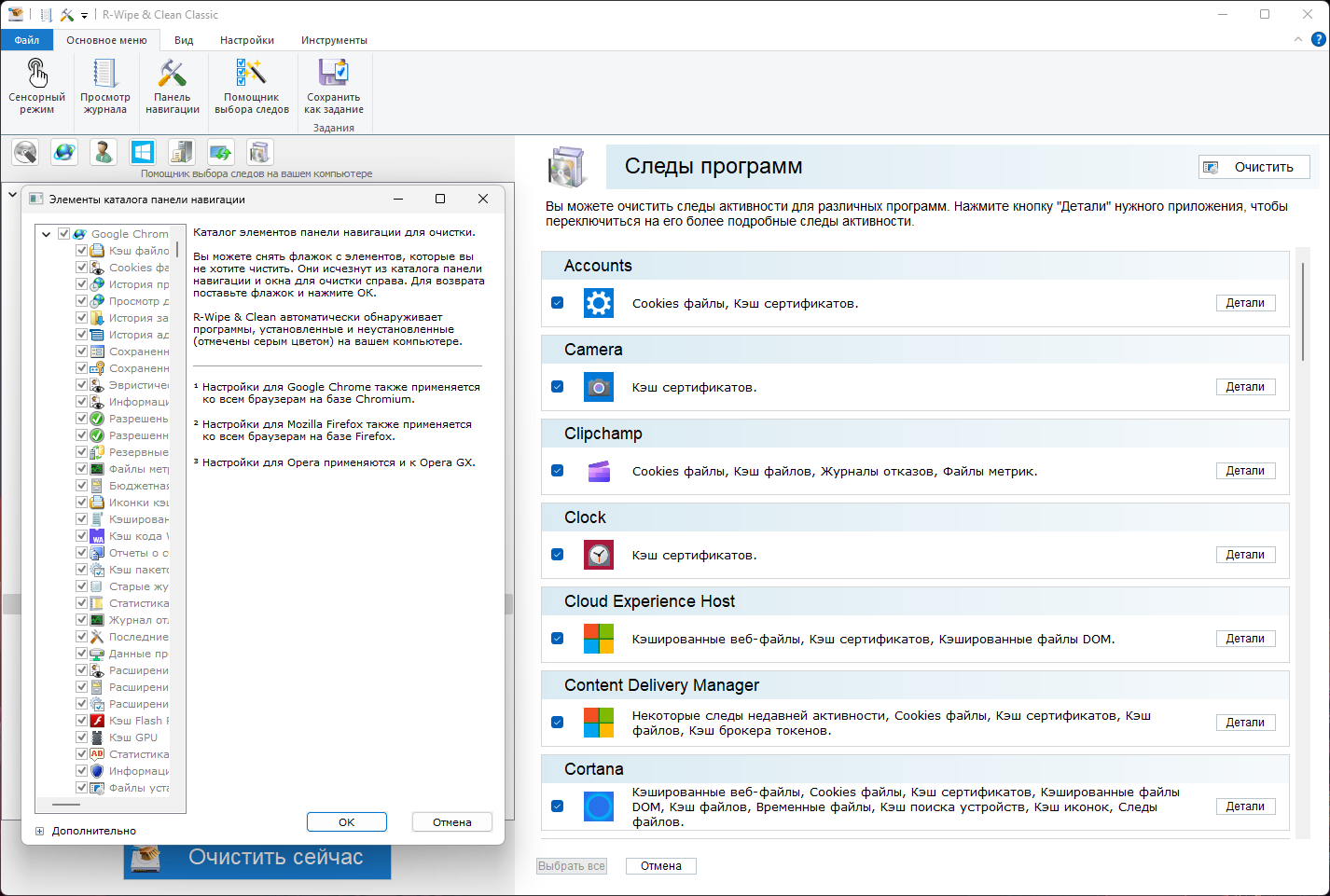
Task: Select the Internet globe toolbar icon
Action: point(64,152)
